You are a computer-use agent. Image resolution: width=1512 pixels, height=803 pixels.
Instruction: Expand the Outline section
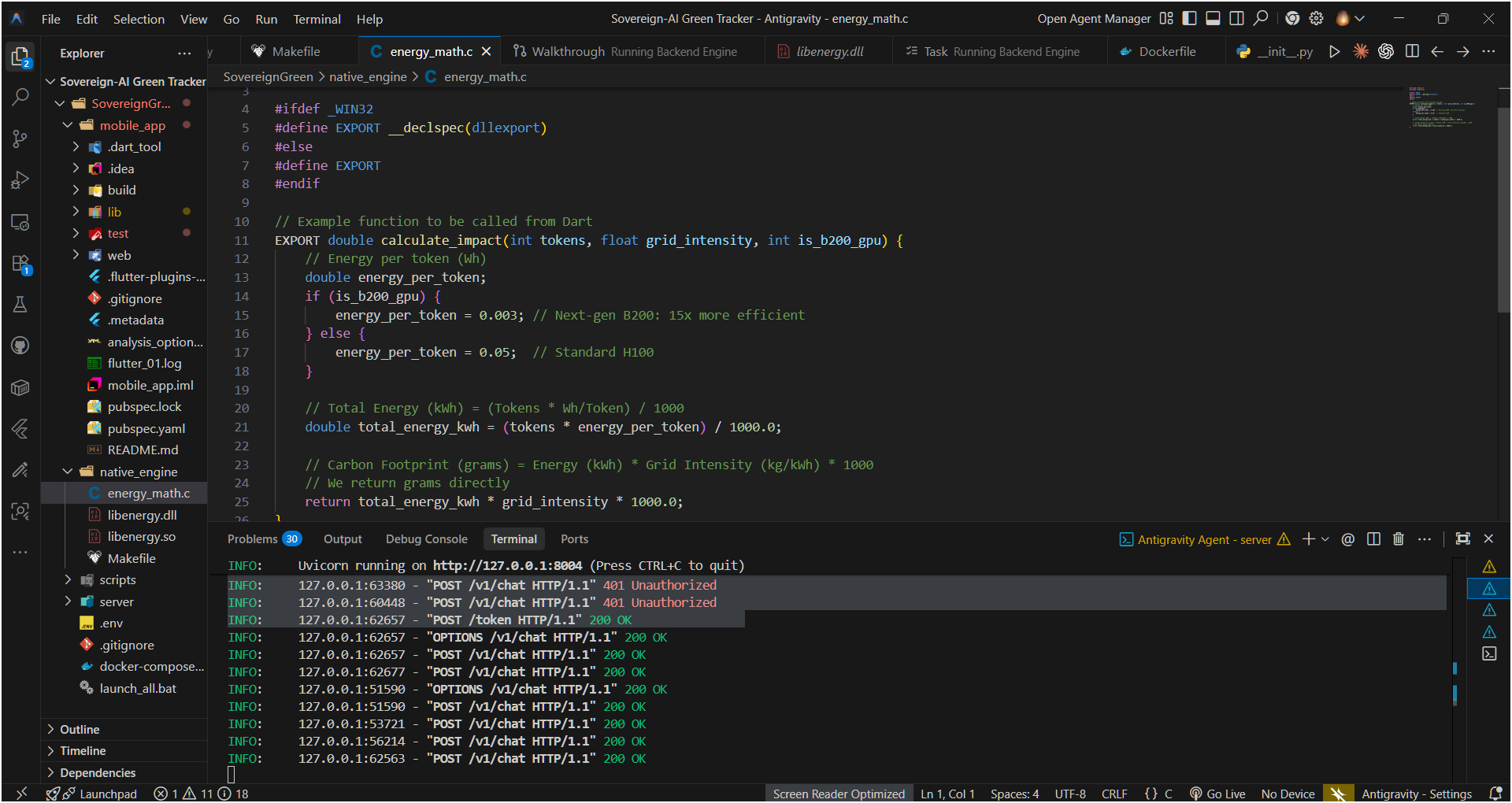click(80, 730)
